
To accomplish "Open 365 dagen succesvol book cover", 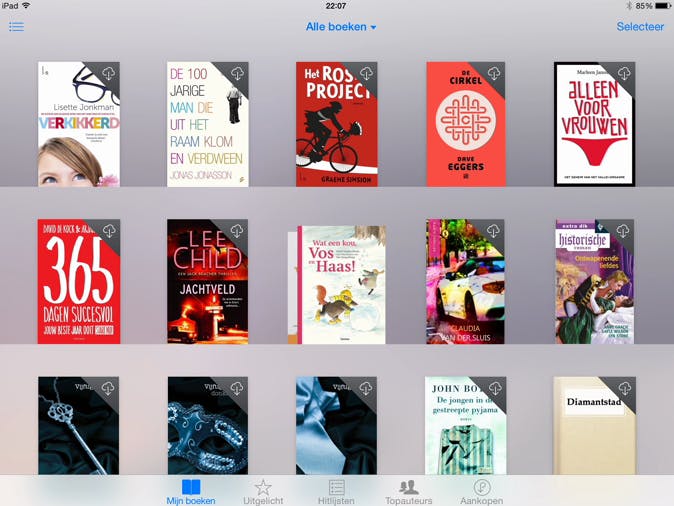I will [x=79, y=282].
